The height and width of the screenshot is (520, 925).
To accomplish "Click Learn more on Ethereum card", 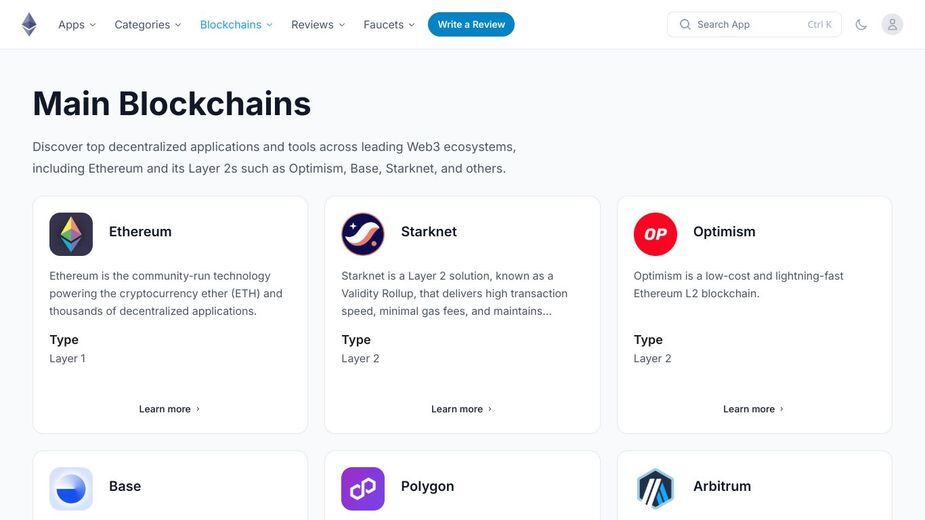I will tap(170, 409).
